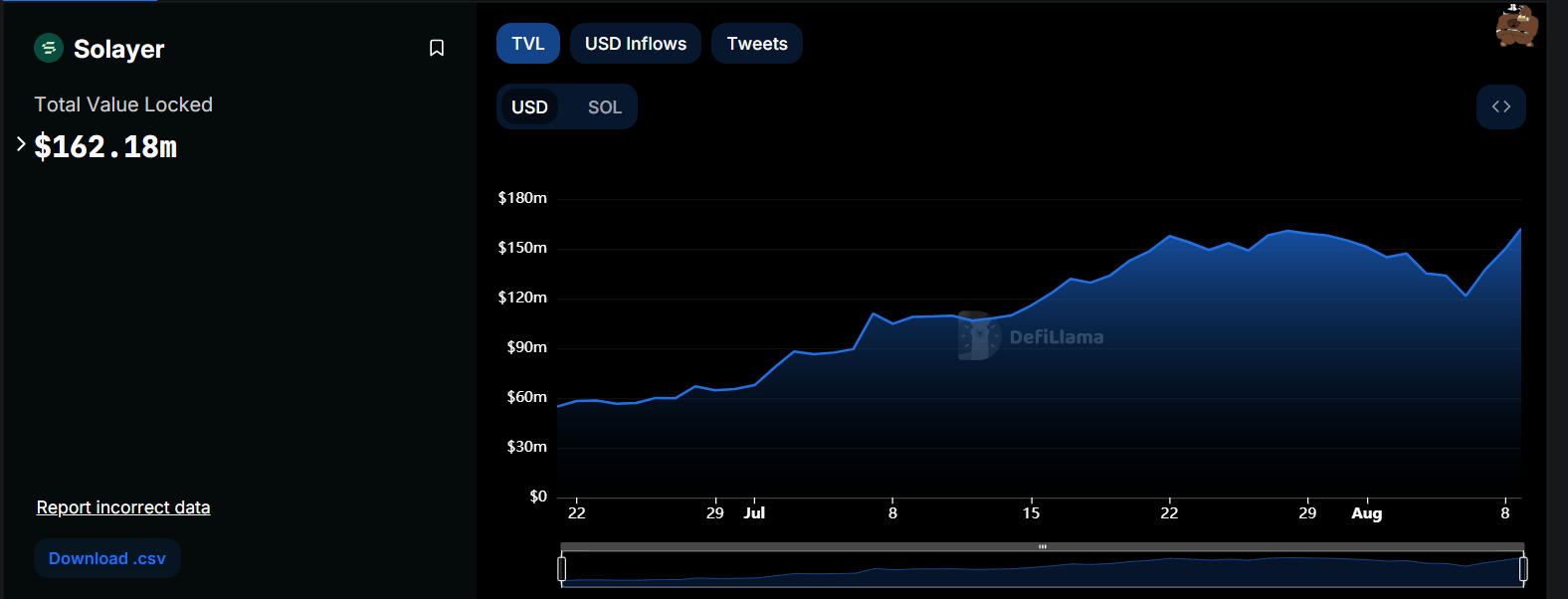Expand the Total Value Locked breakdown chevron
Screen dimensions: 1568x599
[x=21, y=144]
